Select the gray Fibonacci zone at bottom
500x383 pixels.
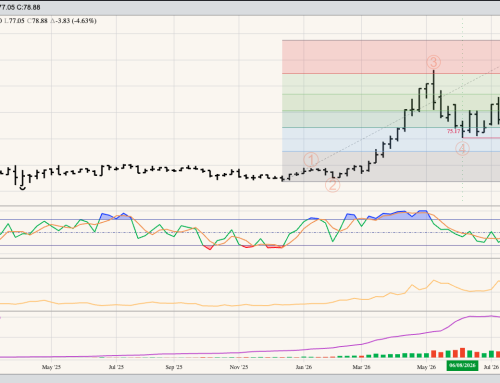391,167
